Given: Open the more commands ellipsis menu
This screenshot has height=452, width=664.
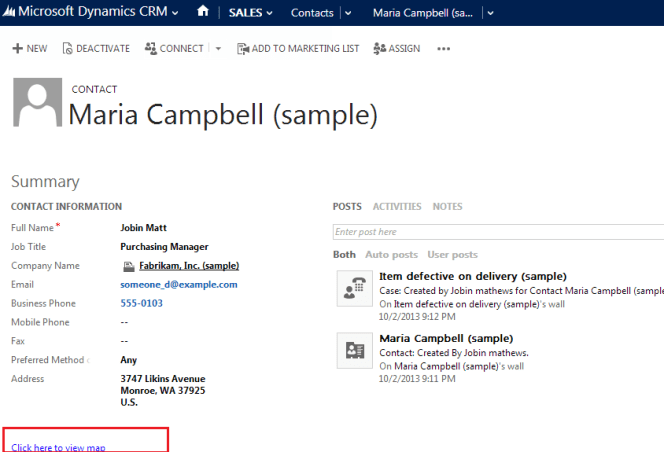Looking at the screenshot, I should coord(443,49).
